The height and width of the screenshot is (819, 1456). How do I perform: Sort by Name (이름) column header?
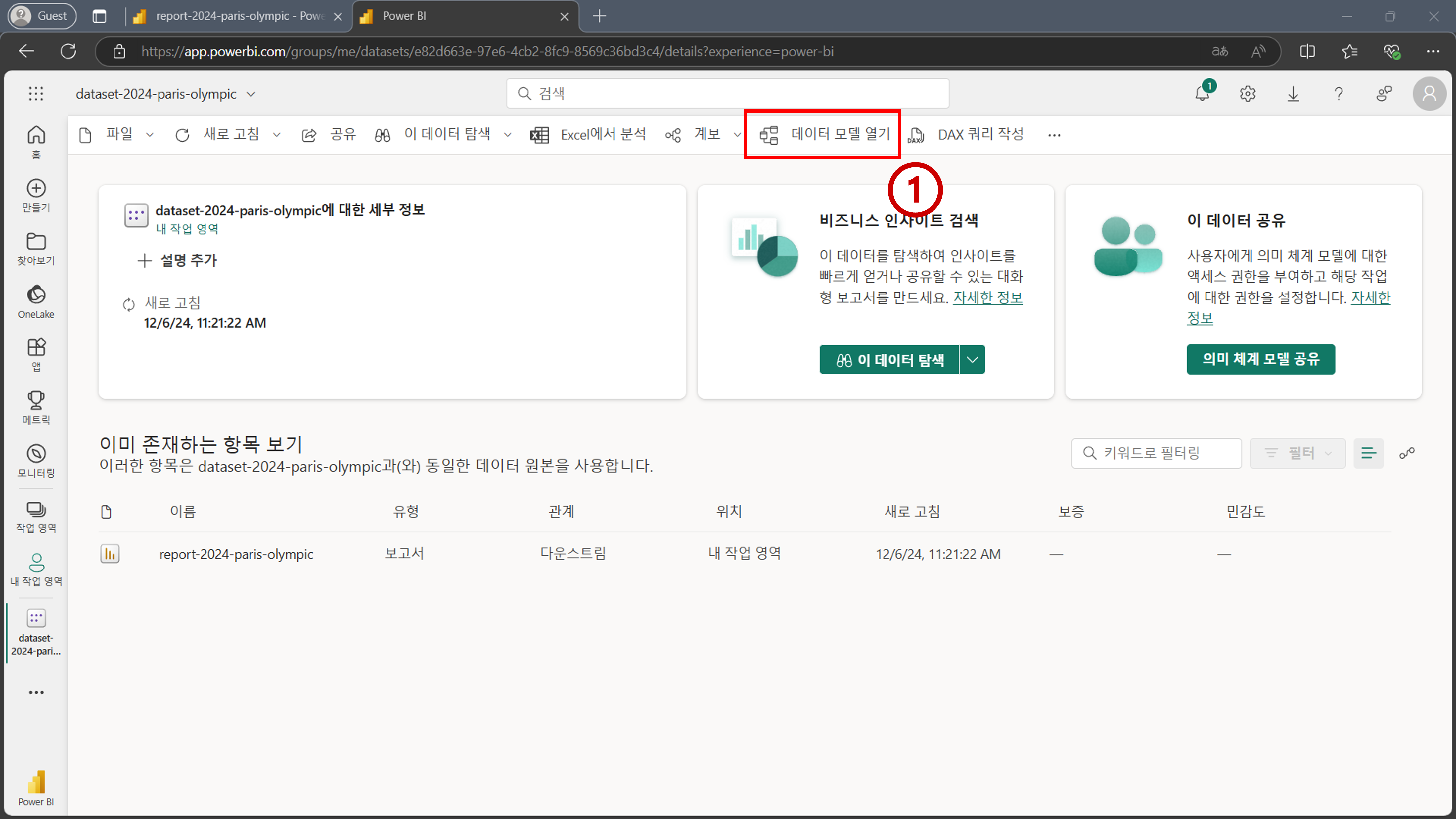coord(183,512)
